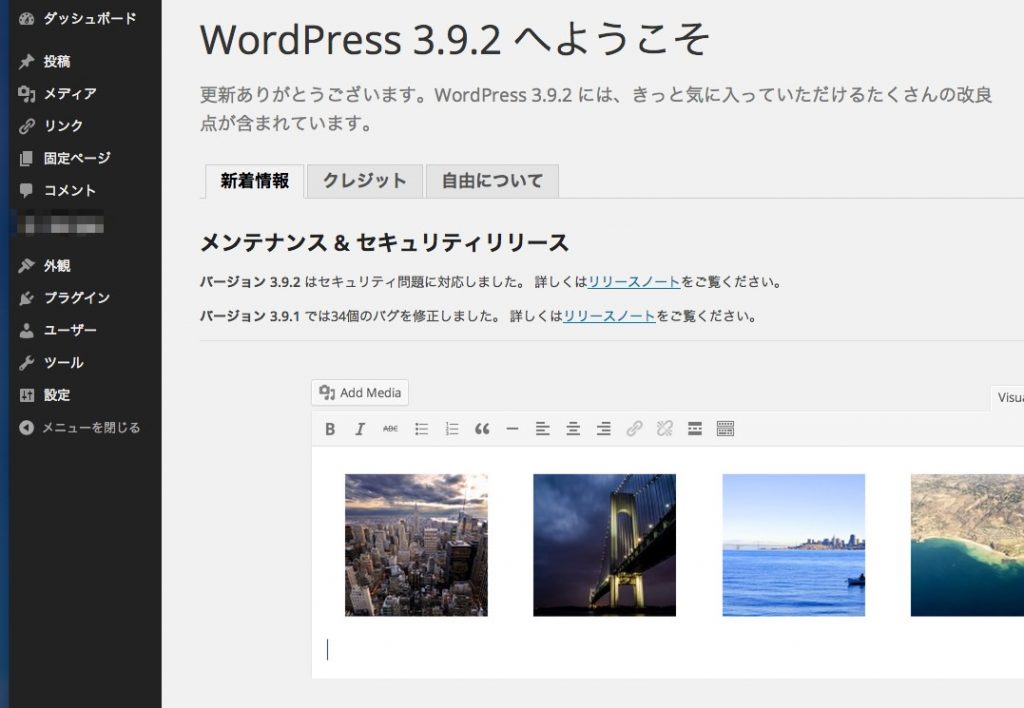The image size is (1024, 708).
Task: Insert a numbered list
Action: point(451,429)
